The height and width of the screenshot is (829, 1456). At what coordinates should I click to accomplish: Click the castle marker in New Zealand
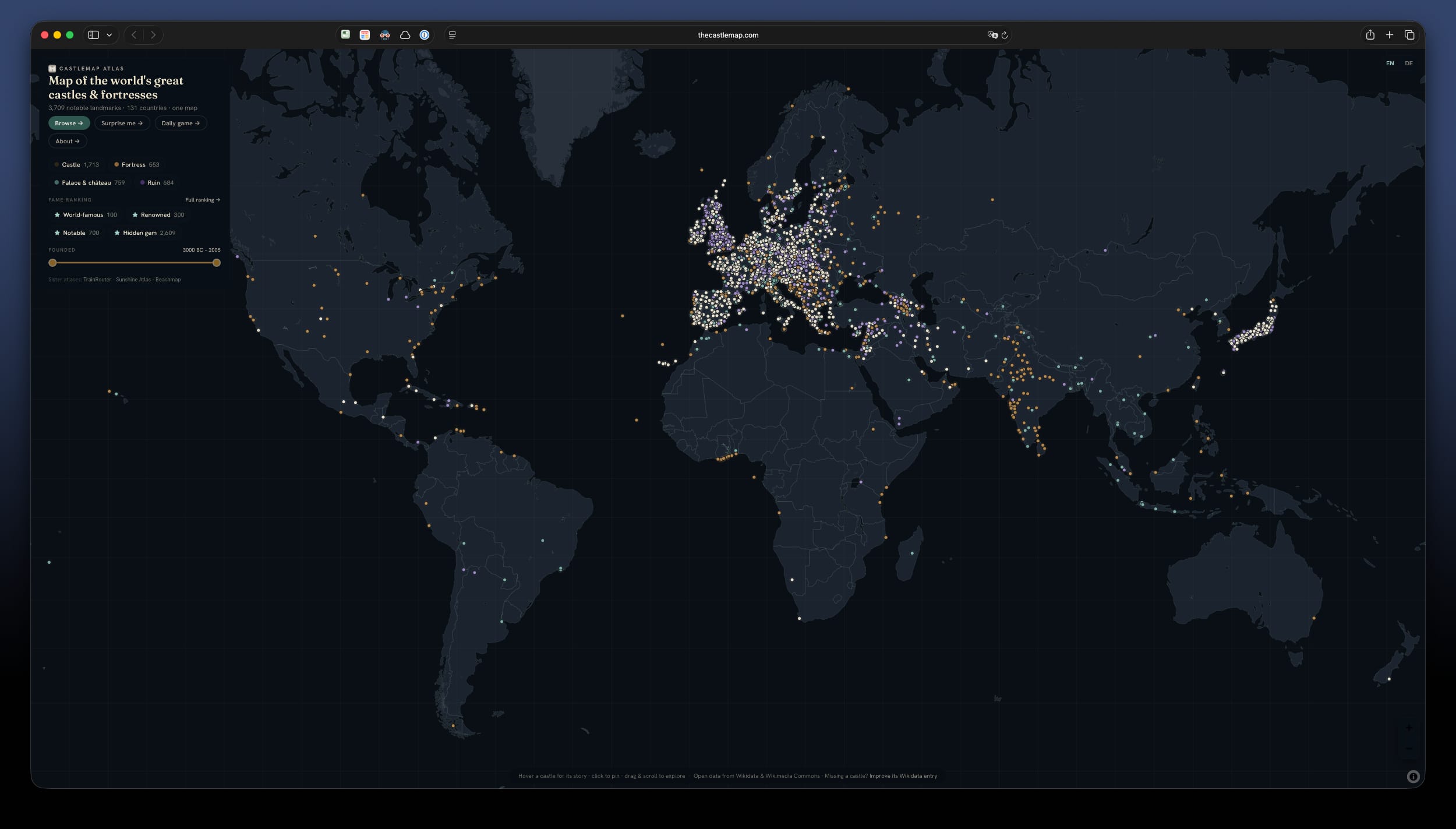(x=1389, y=679)
